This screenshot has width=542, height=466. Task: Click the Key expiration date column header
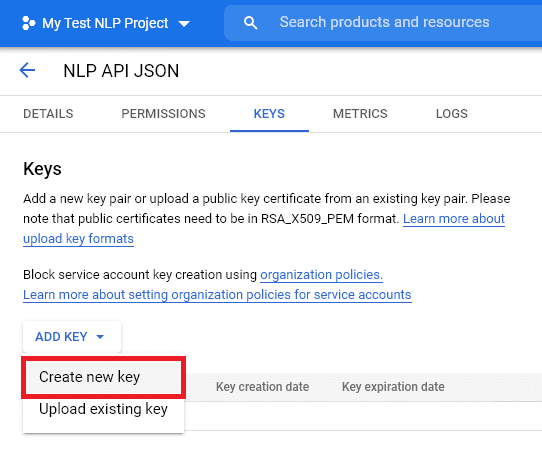(x=393, y=386)
